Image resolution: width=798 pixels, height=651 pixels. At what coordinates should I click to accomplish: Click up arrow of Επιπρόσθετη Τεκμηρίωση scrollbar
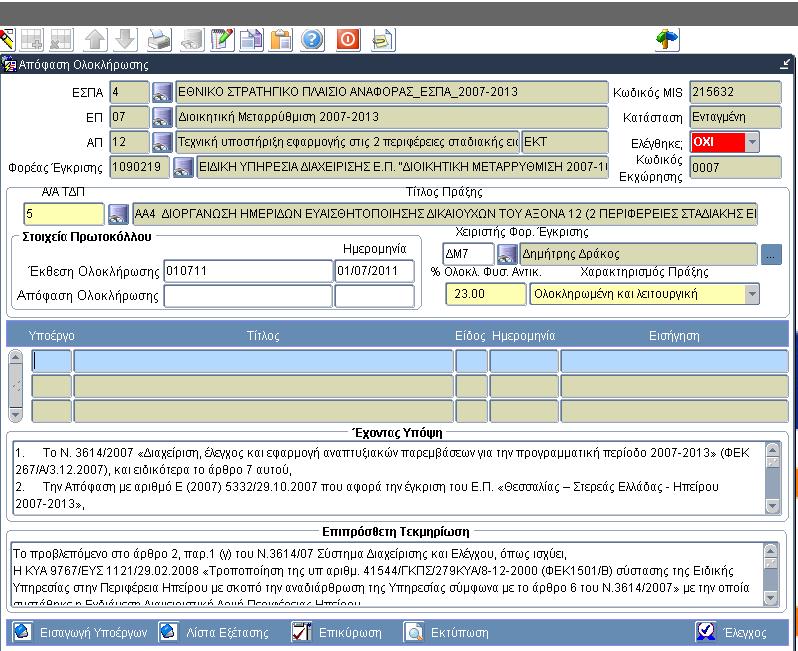[x=771, y=551]
